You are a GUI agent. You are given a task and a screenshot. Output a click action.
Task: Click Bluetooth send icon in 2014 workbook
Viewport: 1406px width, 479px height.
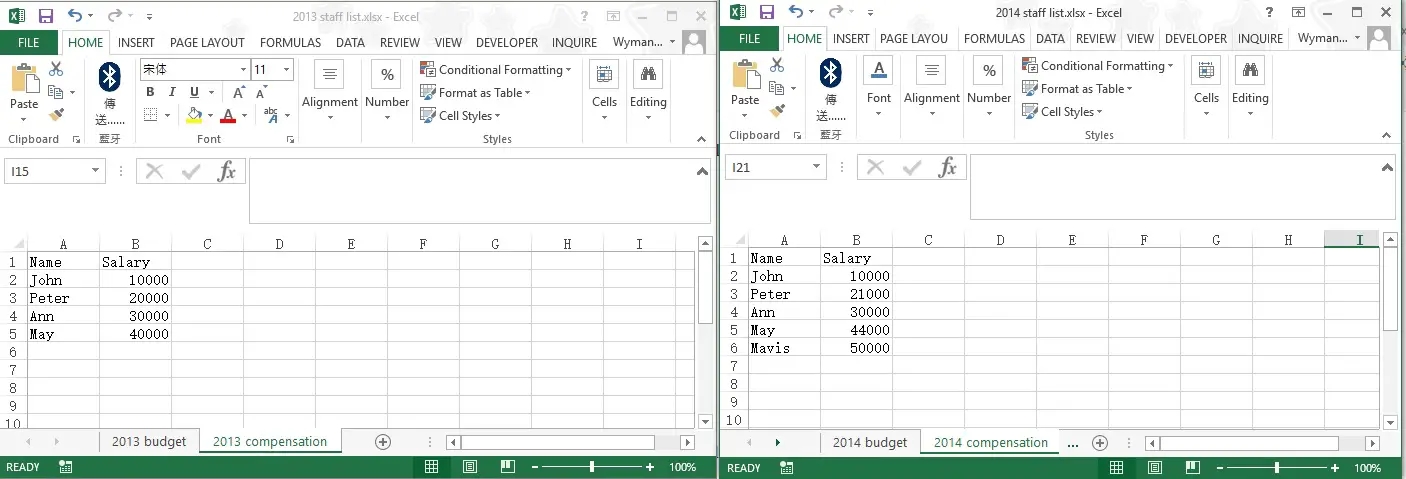[830, 73]
